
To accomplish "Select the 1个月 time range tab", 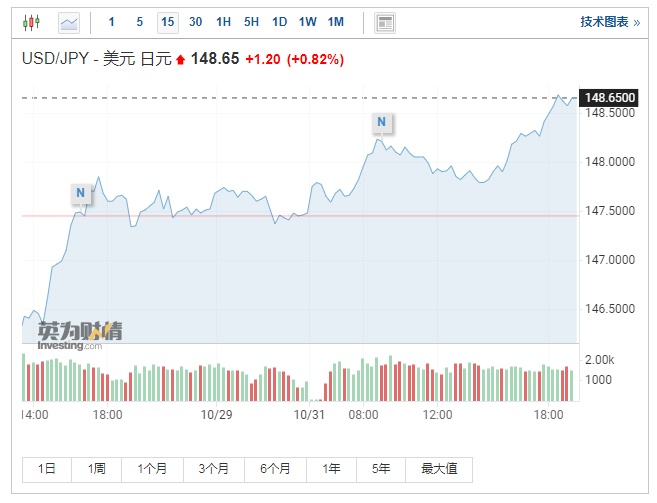I will [154, 469].
